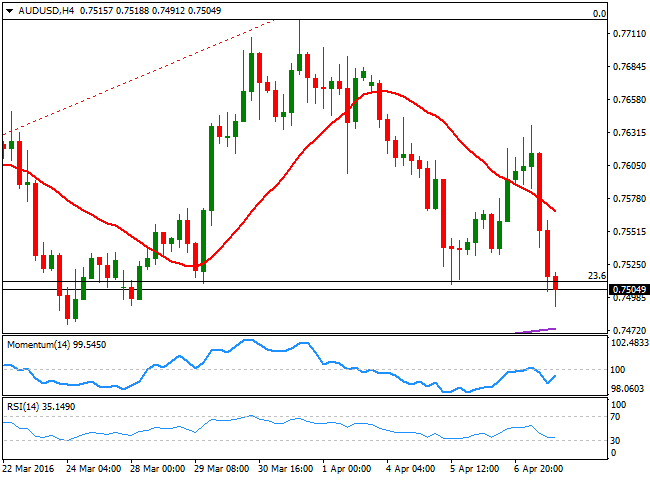Click the 0.75515 price axis value
Viewport: 650px width, 480px height.
629,231
